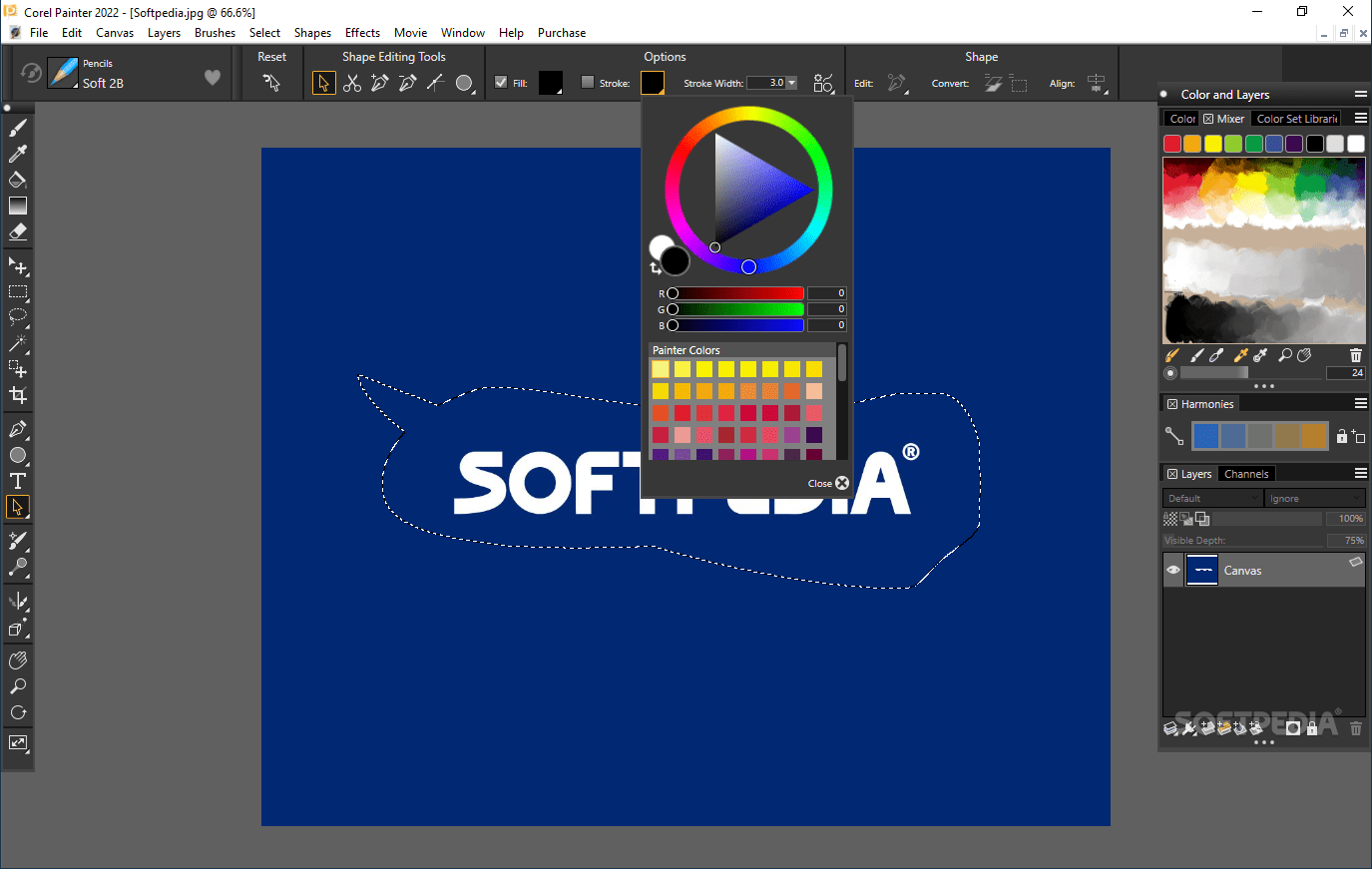Select the Magic Wand tool
Screen dimensions: 1372x869
tap(17, 344)
